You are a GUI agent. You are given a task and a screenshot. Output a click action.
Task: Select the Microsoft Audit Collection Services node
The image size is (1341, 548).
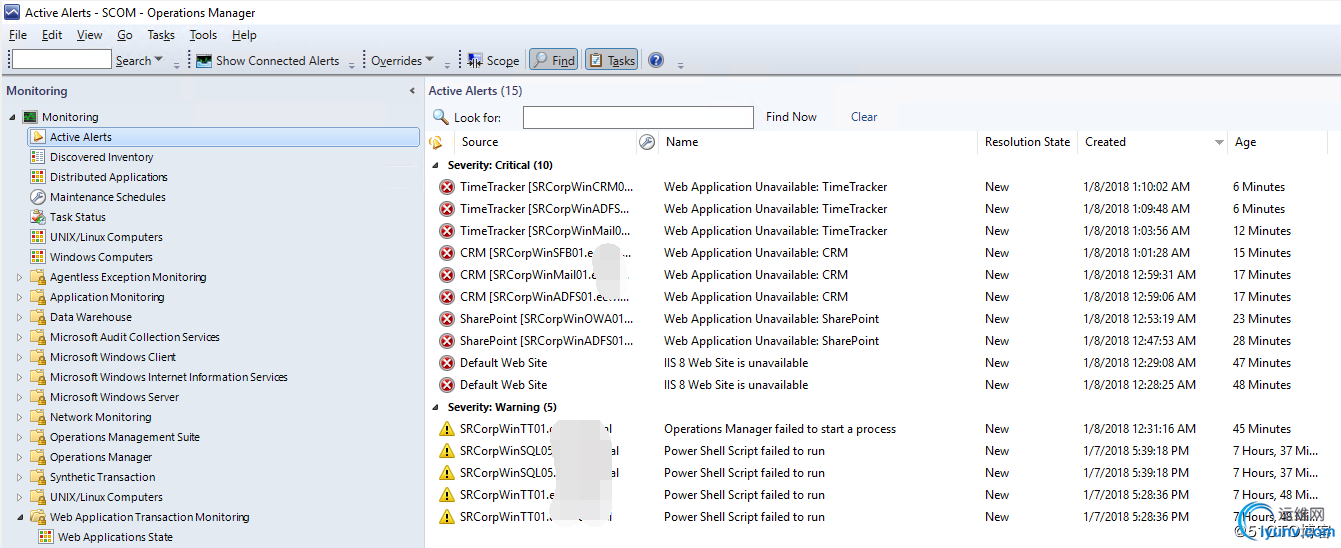point(135,337)
